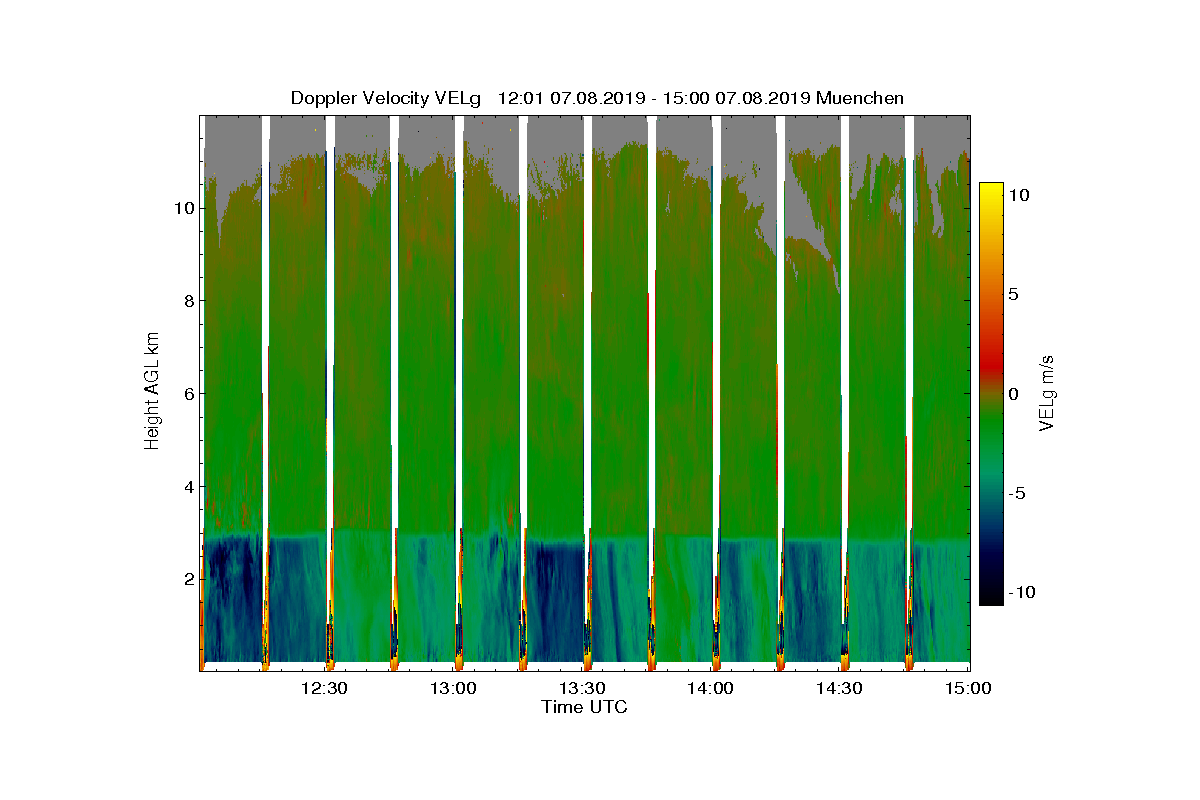Click the height axis label 4
Image resolution: width=1200 pixels, height=800 pixels.
point(188,487)
